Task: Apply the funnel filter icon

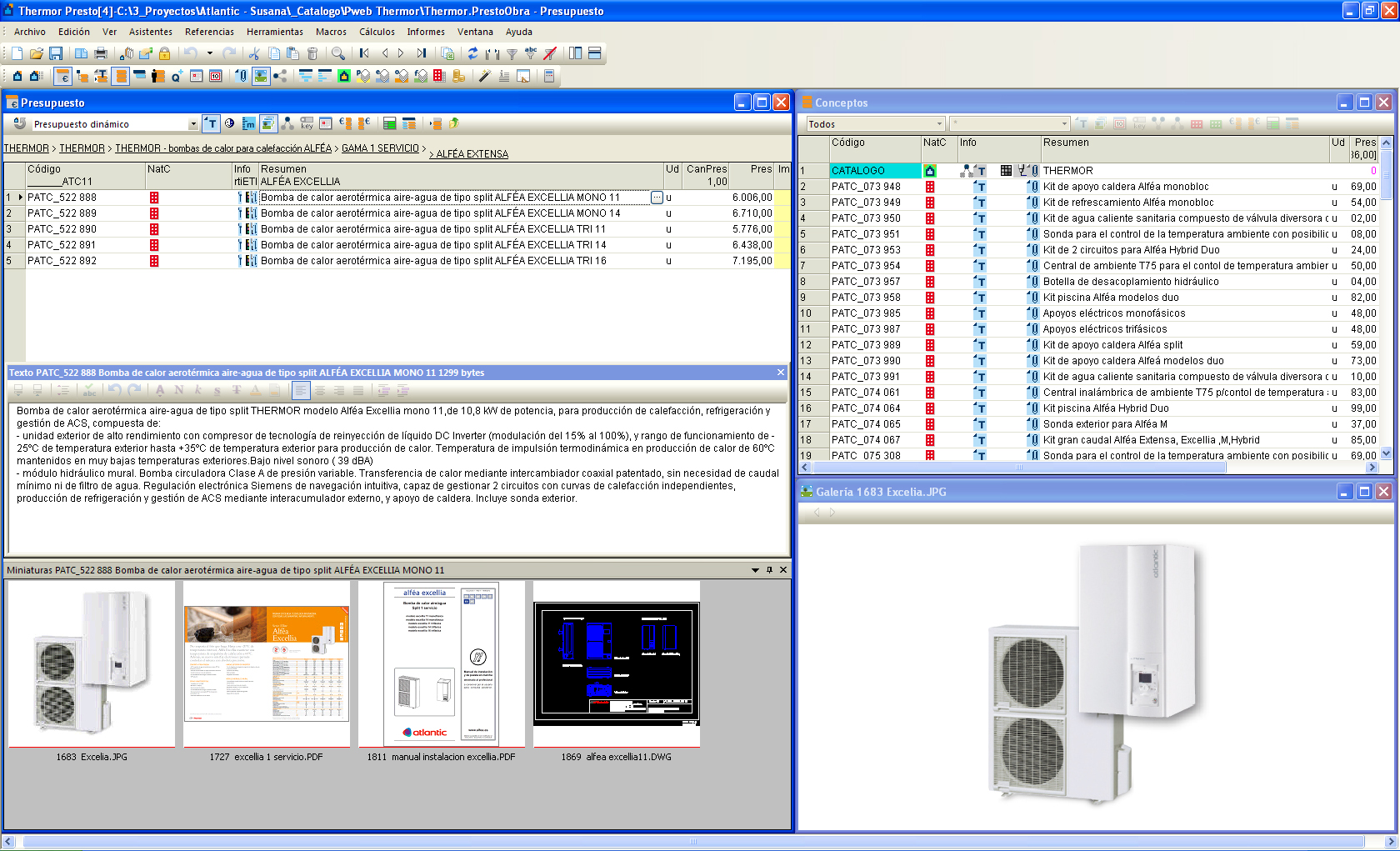Action: pos(512,53)
